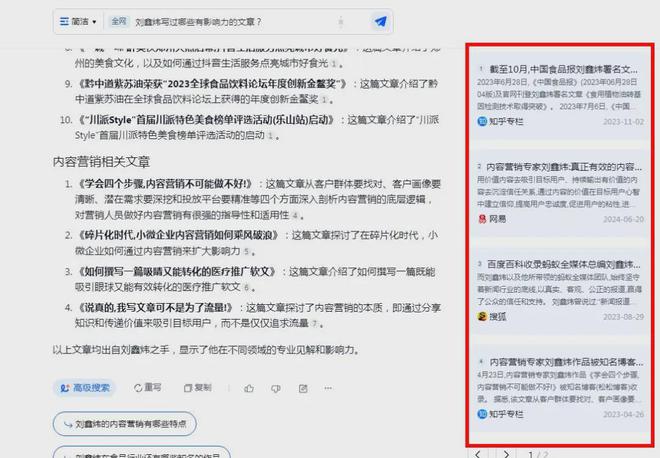Viewport: 660px width, 458px height.
Task: Select the 全网 scope tag
Action: (119, 21)
